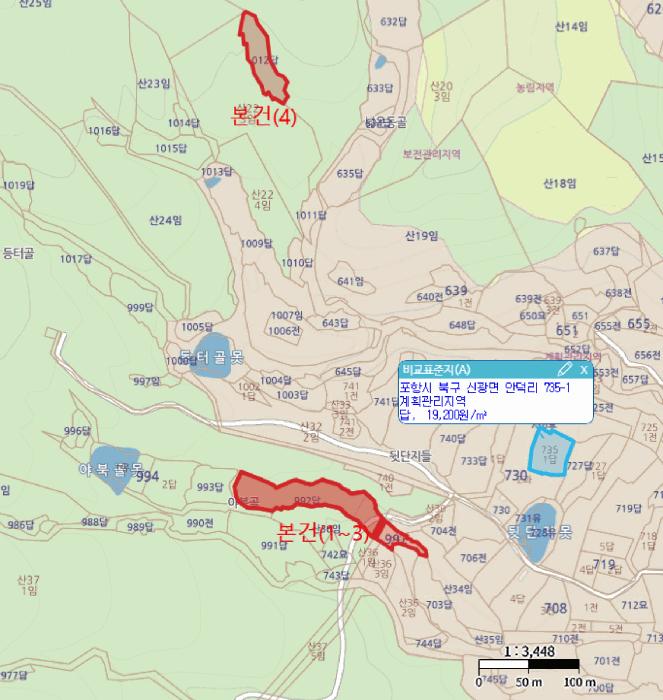Select parcel label 635답
Viewport: 663px width, 700px height.
point(350,173)
